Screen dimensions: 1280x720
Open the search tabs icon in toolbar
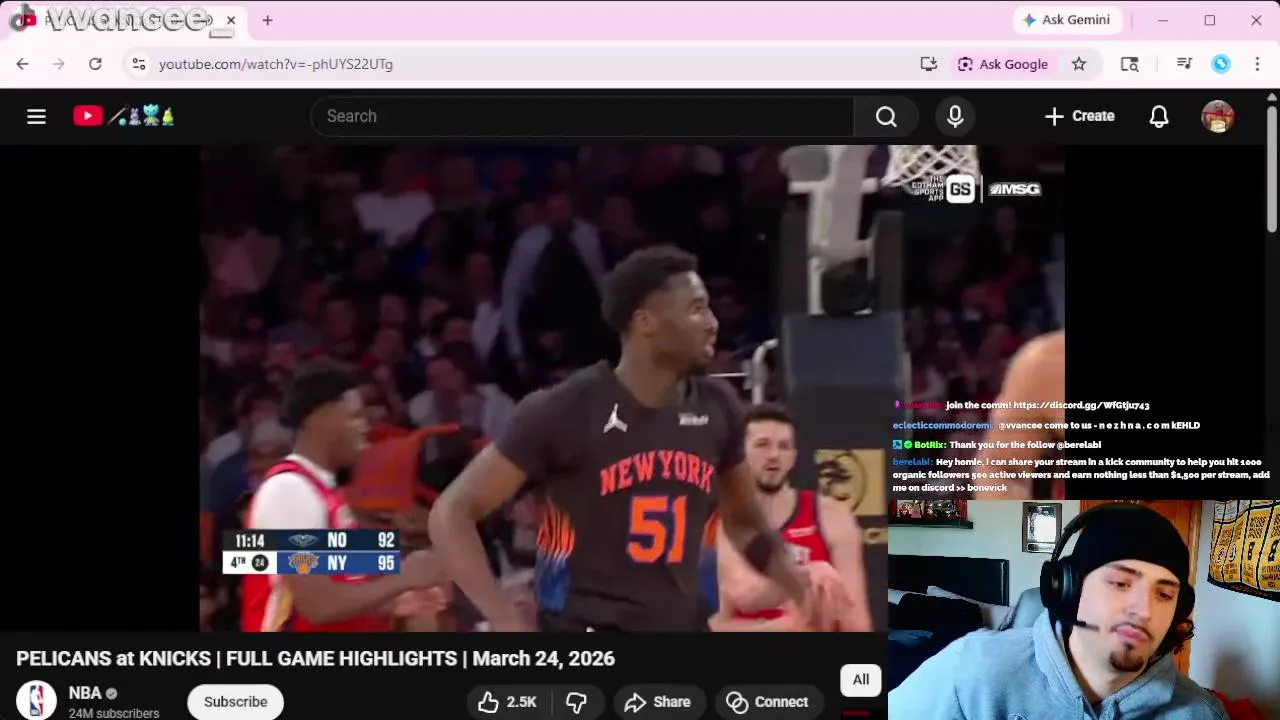pos(1130,64)
